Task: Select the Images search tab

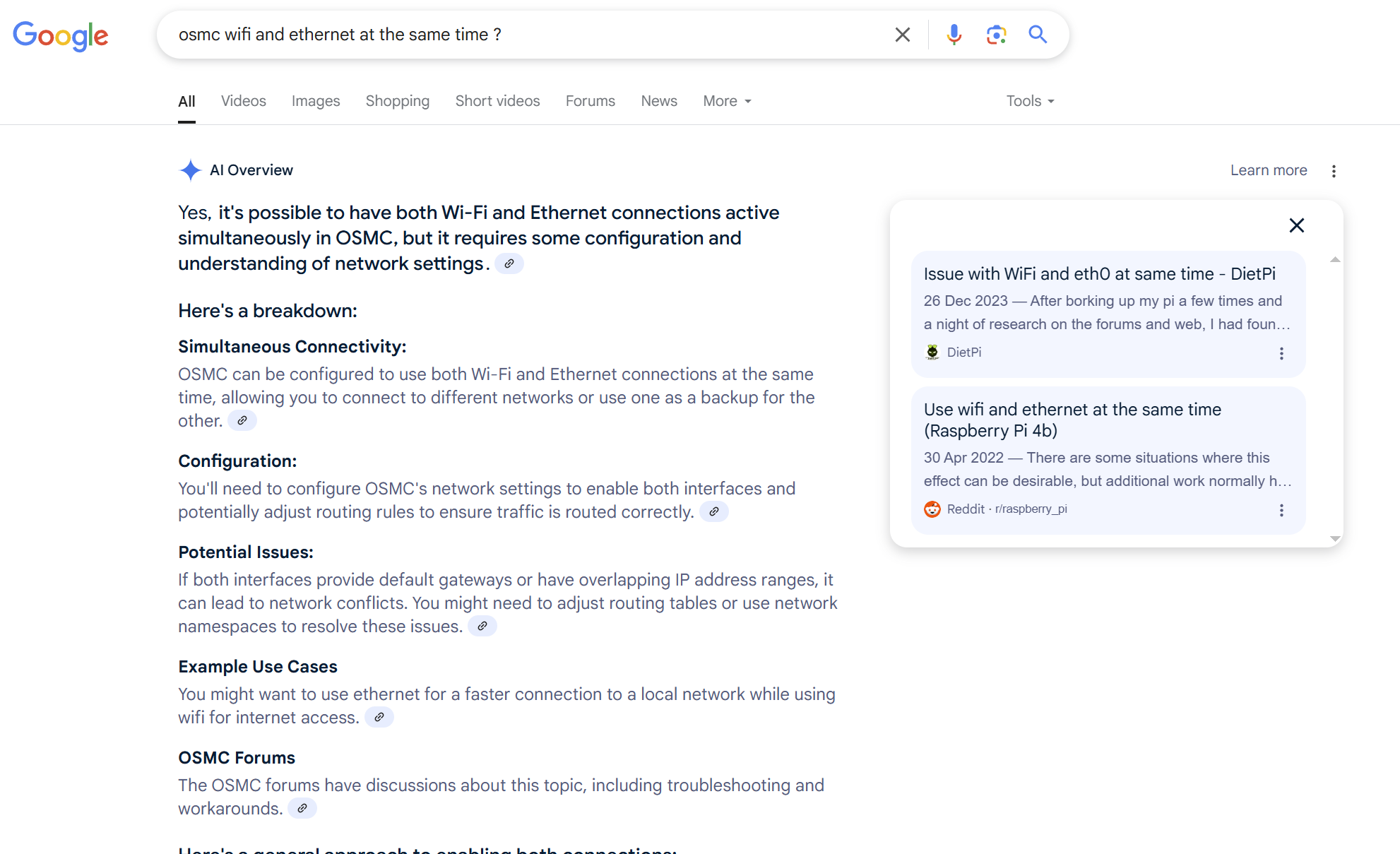Action: pyautogui.click(x=316, y=101)
